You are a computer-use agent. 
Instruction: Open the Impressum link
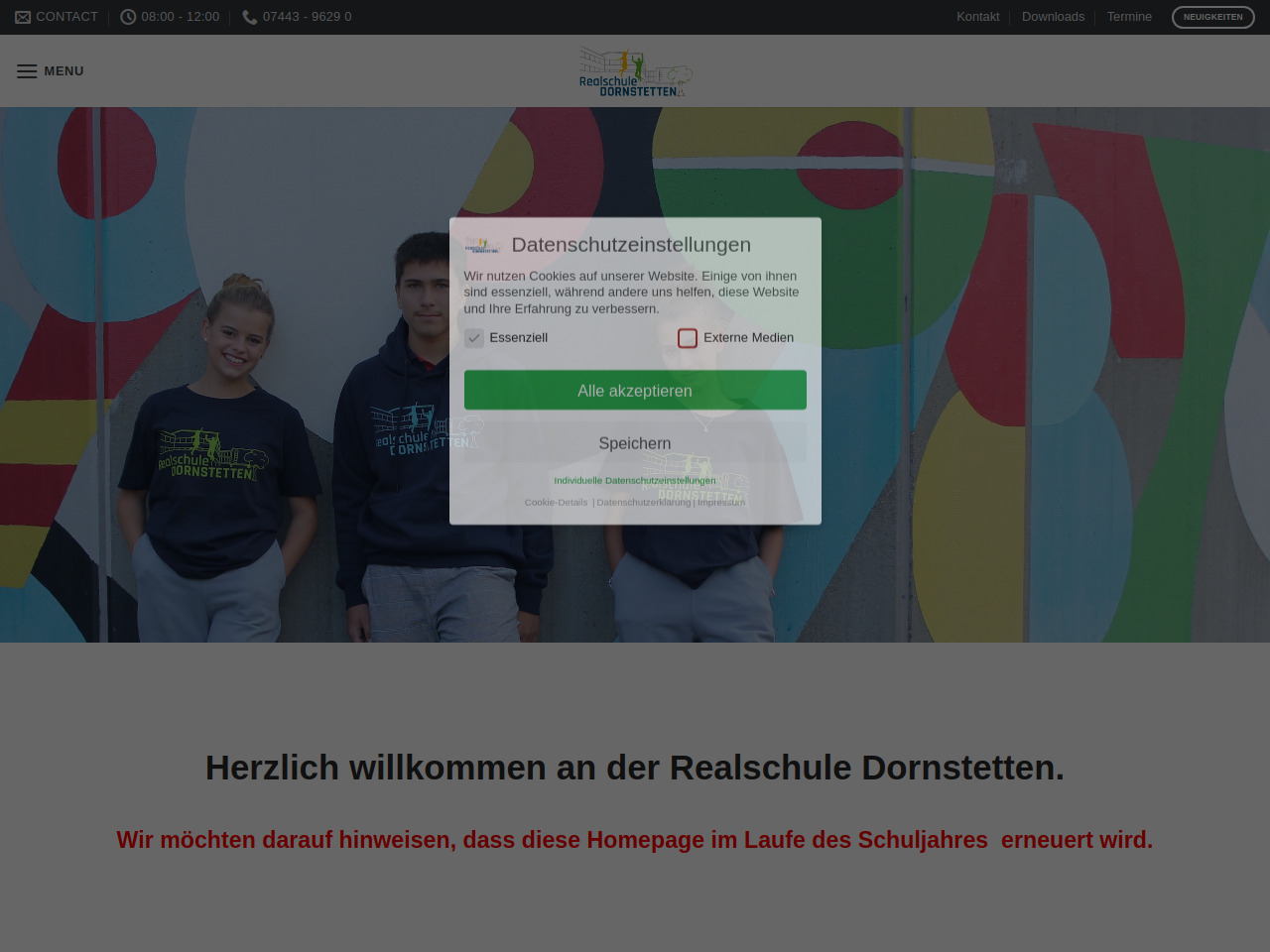(x=721, y=503)
